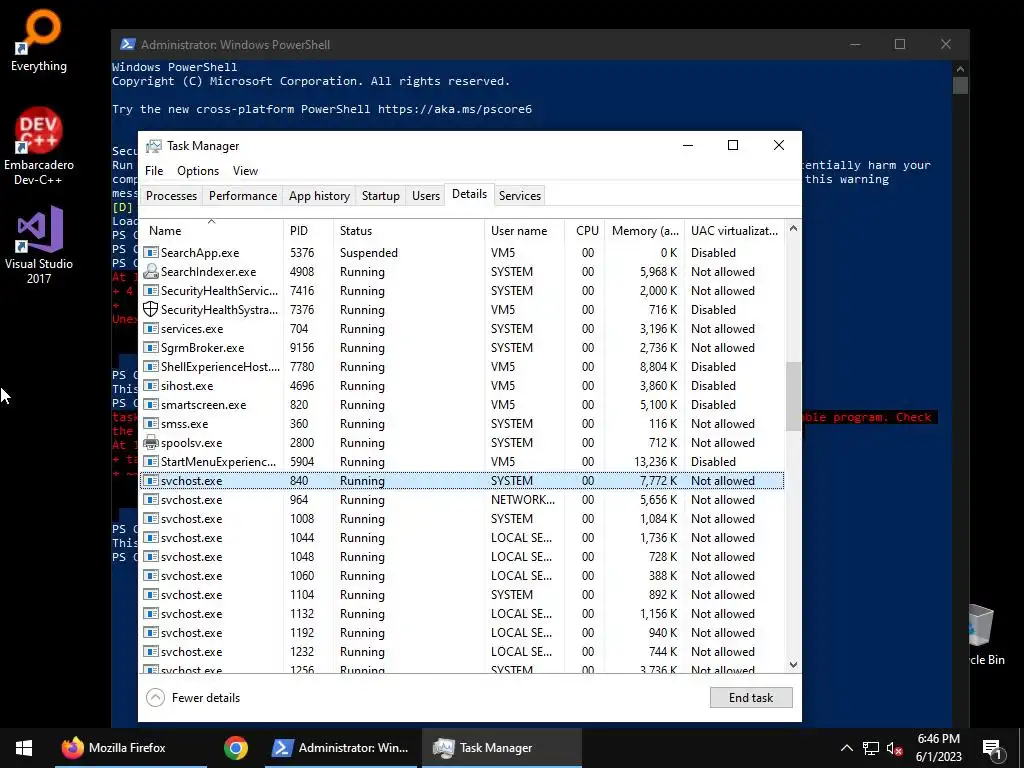Sort by the CPU column header

pyautogui.click(x=584, y=231)
